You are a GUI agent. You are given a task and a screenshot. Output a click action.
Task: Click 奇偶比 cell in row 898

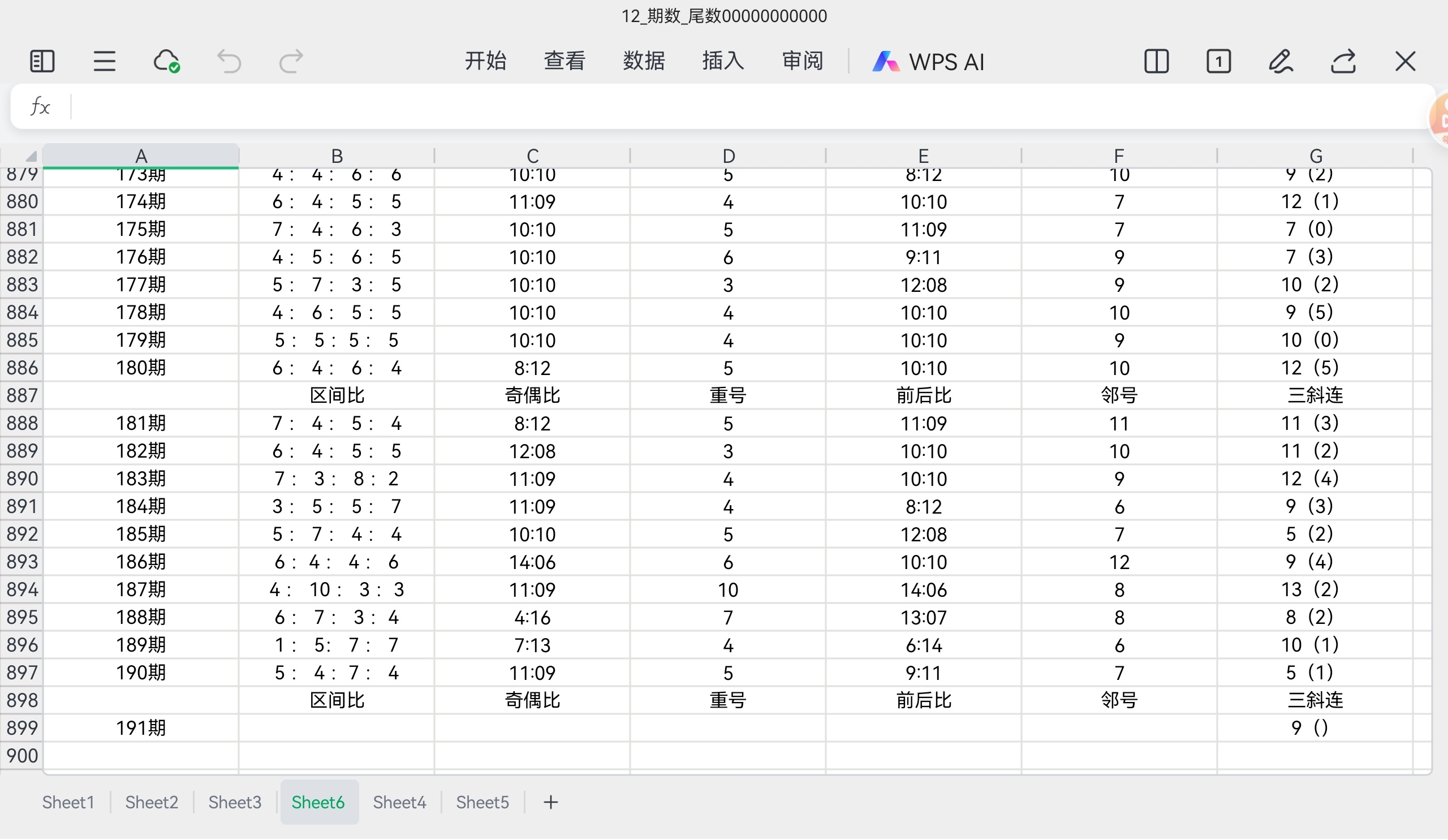533,701
